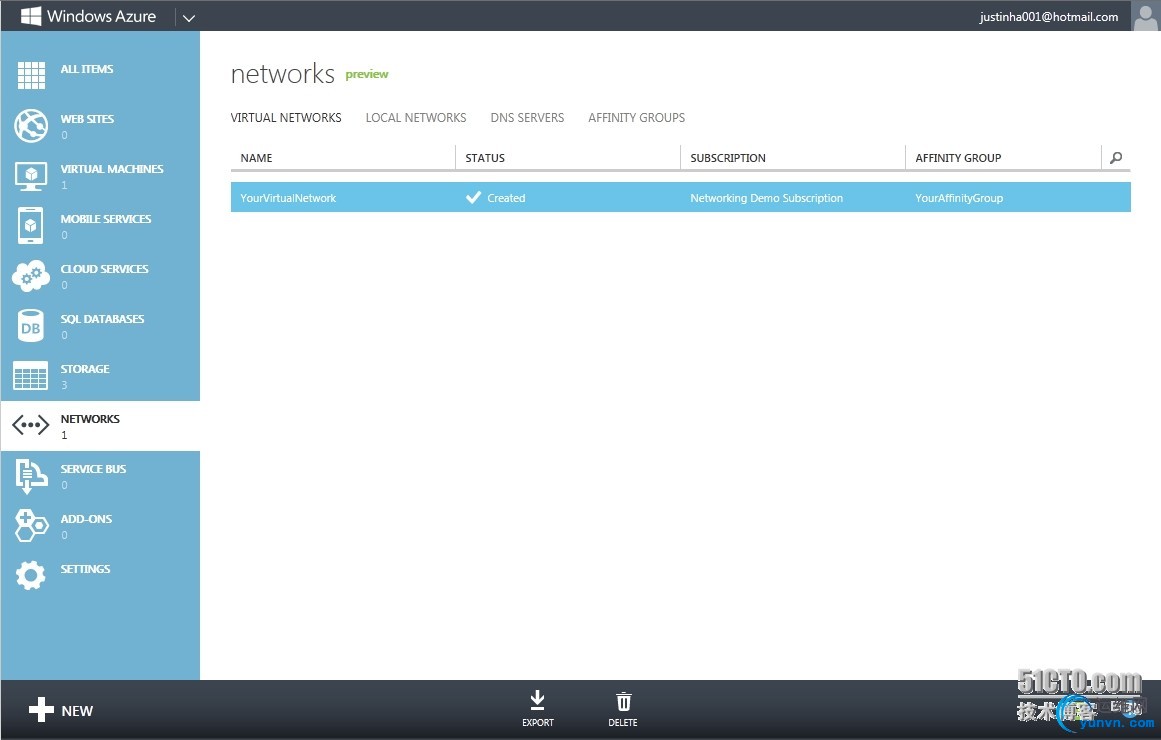Click the Export download arrow icon
The height and width of the screenshot is (740, 1161).
[538, 700]
